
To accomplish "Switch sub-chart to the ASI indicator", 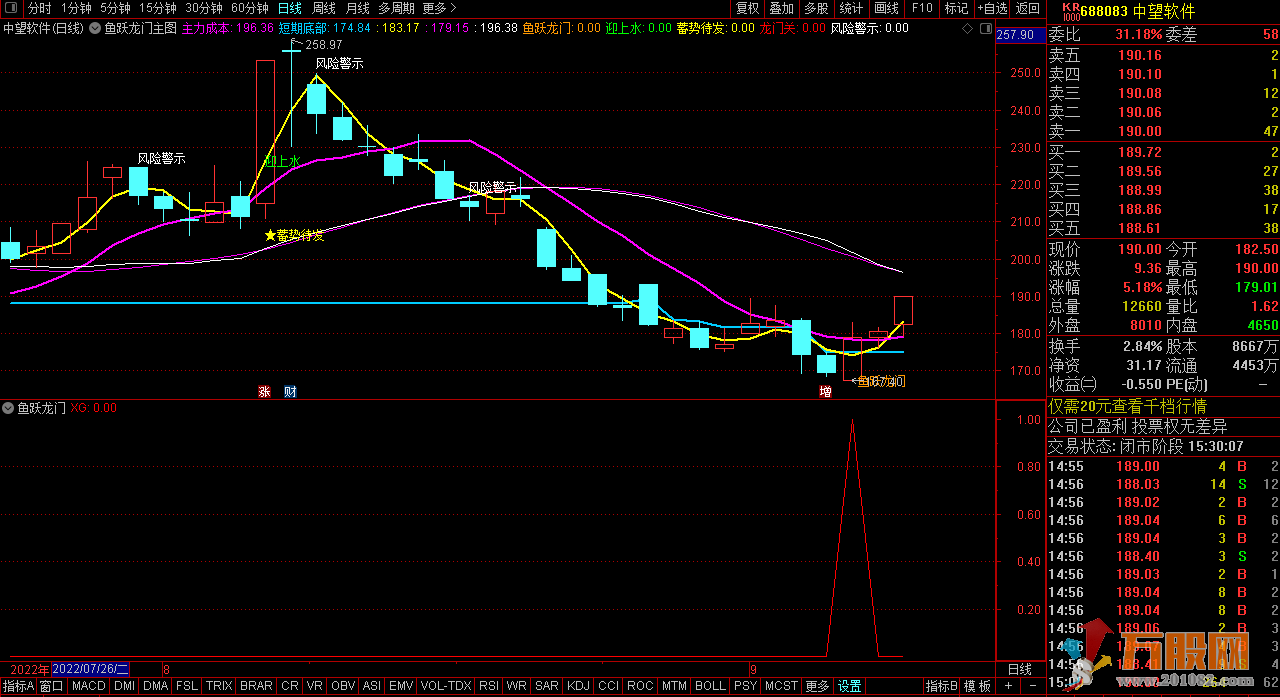I will tap(371, 686).
